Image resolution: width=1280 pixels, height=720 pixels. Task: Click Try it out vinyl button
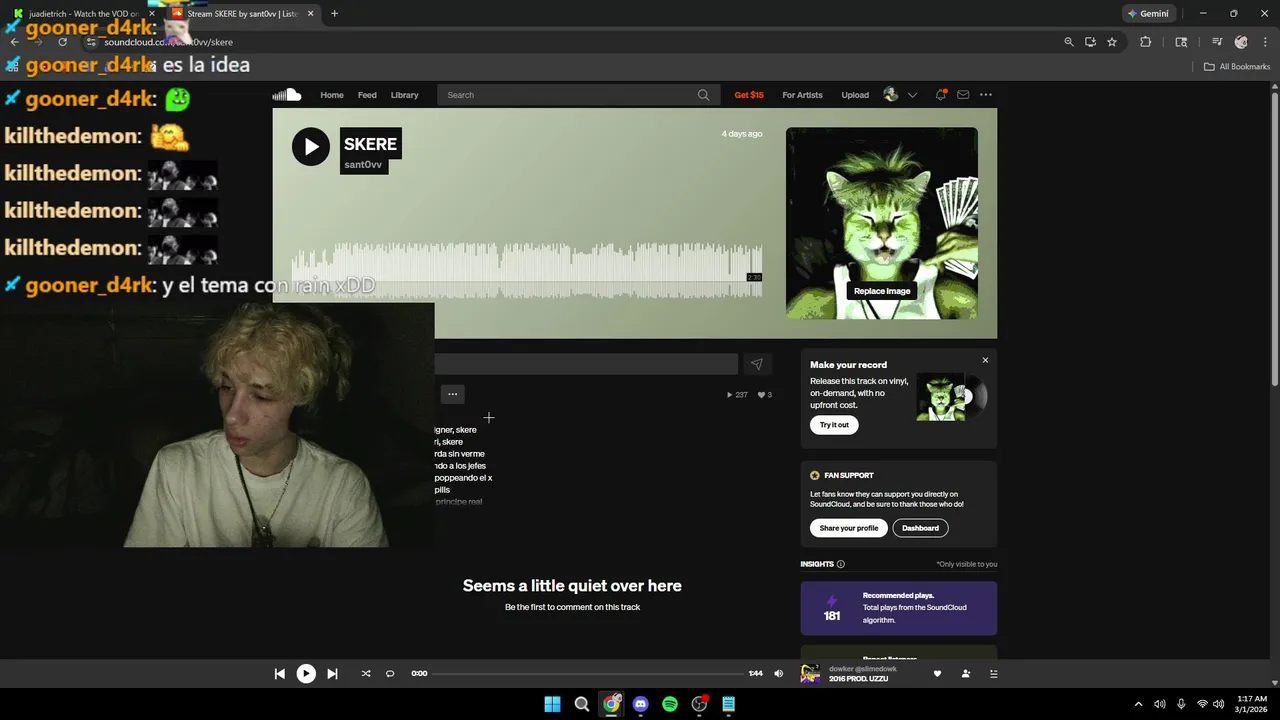pos(834,425)
